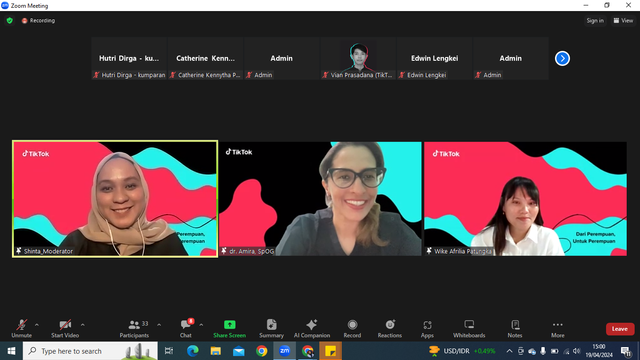The image size is (640, 360).
Task: Select Vian Prasadana participant tile
Action: tap(358, 58)
